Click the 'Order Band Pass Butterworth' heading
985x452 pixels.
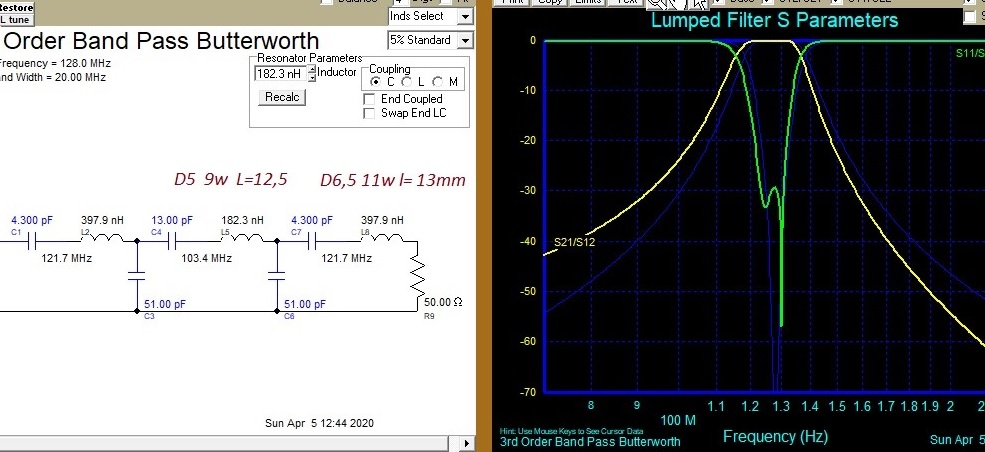161,41
